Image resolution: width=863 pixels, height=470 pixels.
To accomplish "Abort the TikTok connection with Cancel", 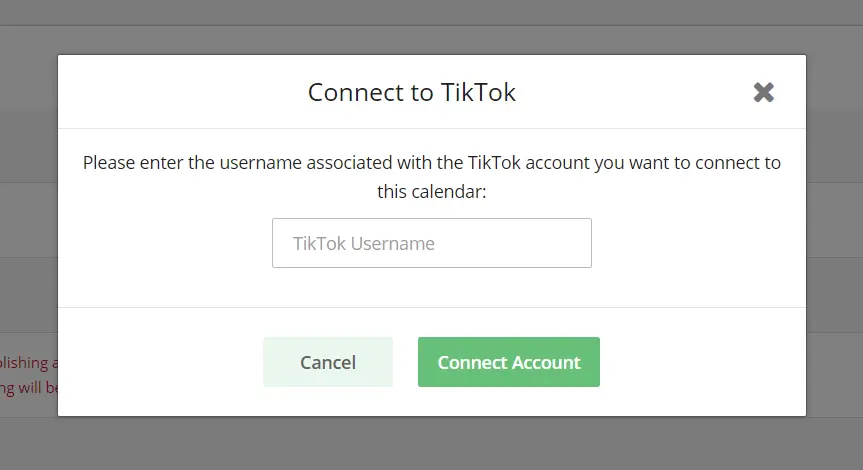I will (327, 362).
